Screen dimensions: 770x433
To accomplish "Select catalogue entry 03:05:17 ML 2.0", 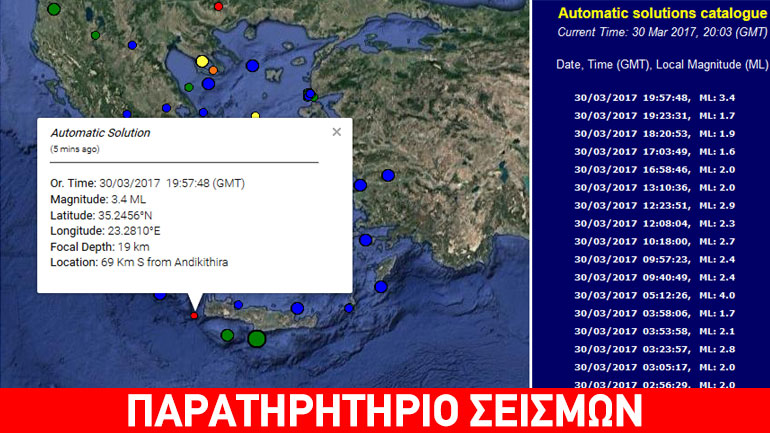I will (655, 367).
